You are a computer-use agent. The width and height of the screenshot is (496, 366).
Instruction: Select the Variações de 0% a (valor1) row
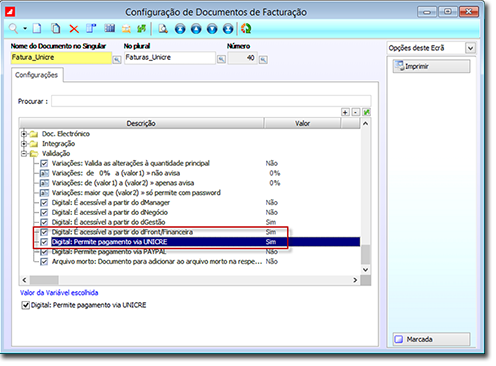115,173
